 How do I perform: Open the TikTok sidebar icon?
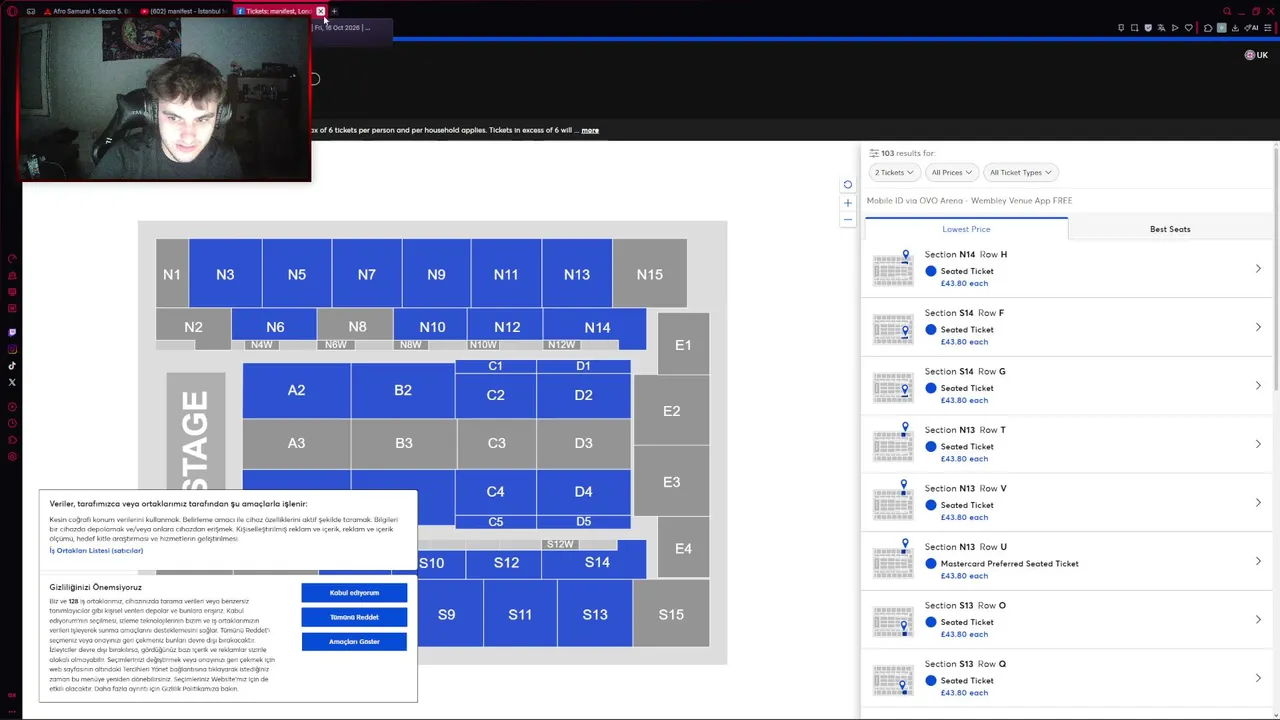point(12,366)
